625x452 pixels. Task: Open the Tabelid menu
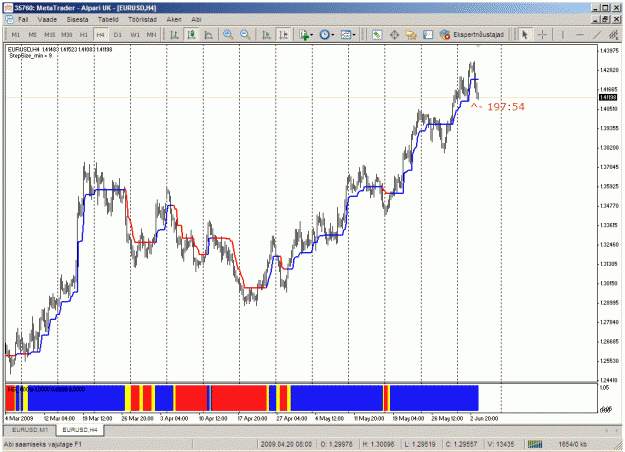pos(108,19)
